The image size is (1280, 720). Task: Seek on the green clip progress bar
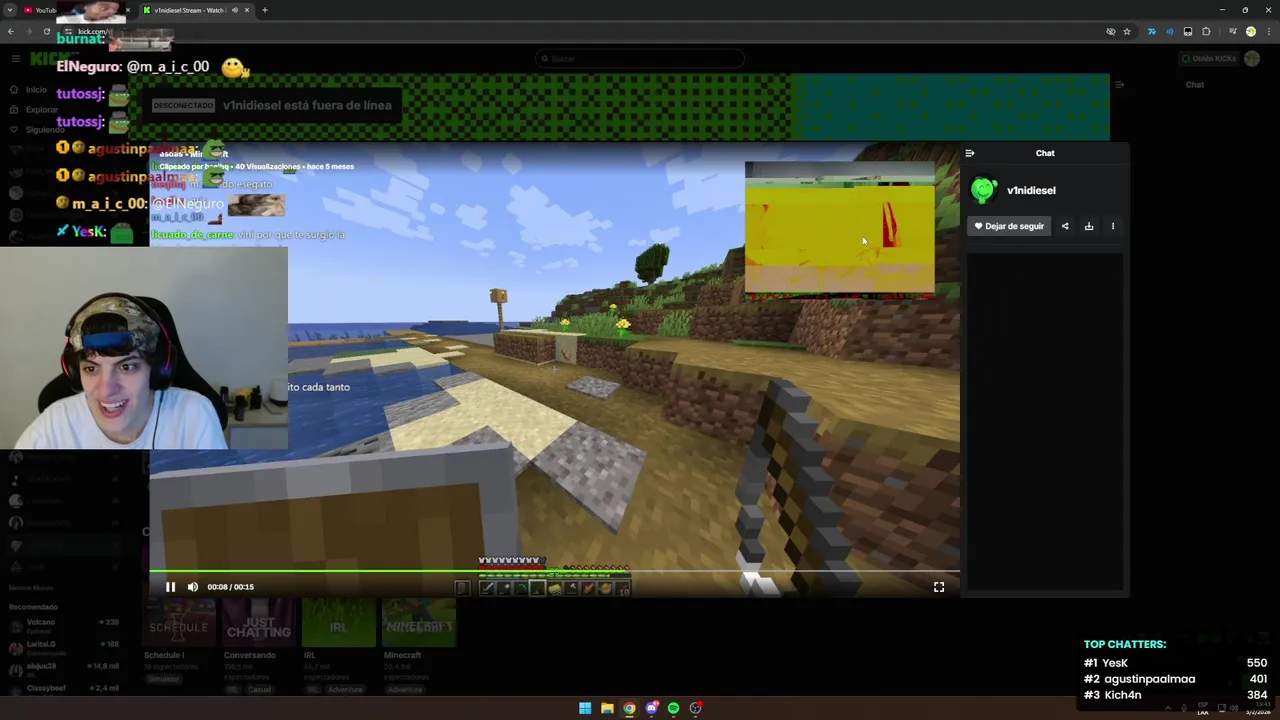pos(554,571)
